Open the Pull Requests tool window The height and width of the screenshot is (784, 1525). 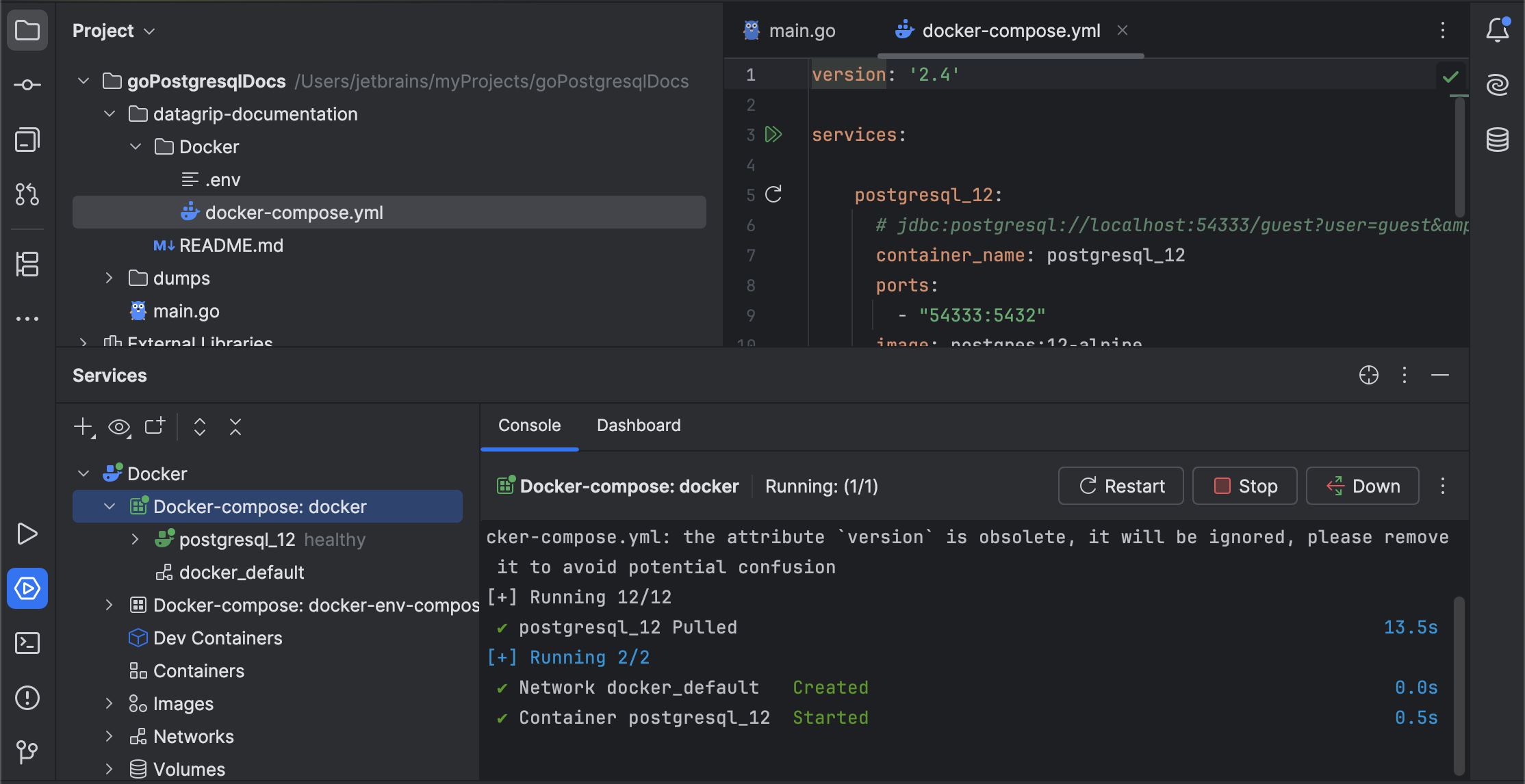pos(27,194)
